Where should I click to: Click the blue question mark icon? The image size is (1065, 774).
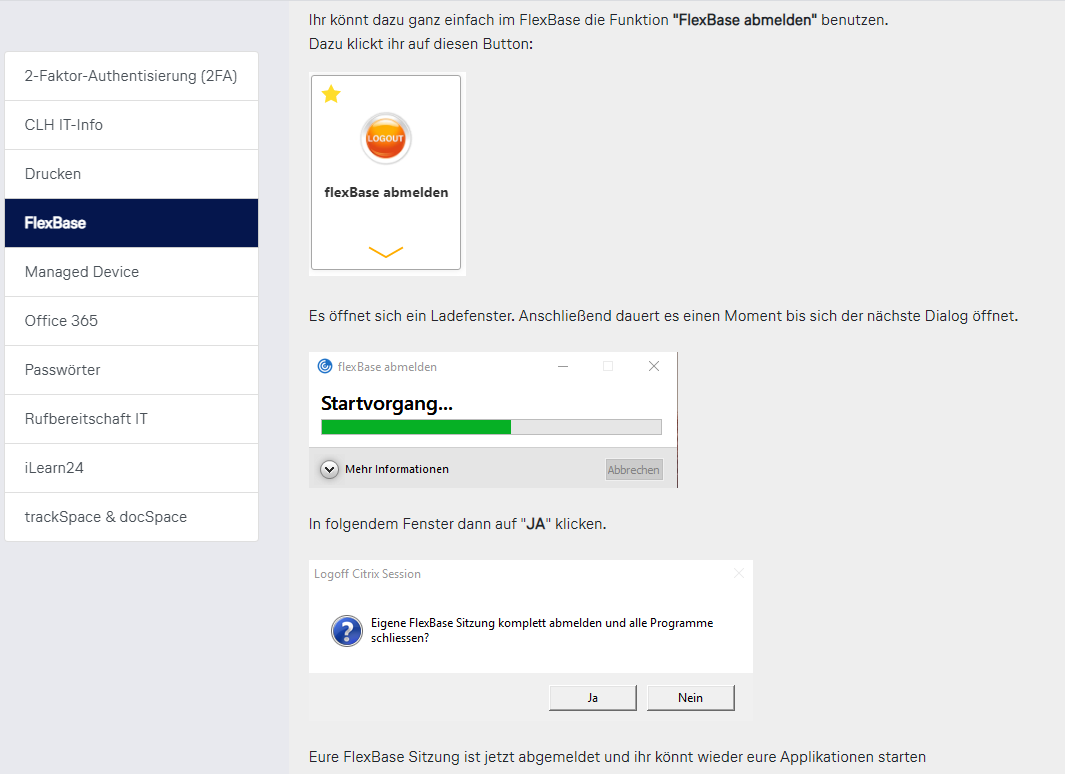[346, 631]
